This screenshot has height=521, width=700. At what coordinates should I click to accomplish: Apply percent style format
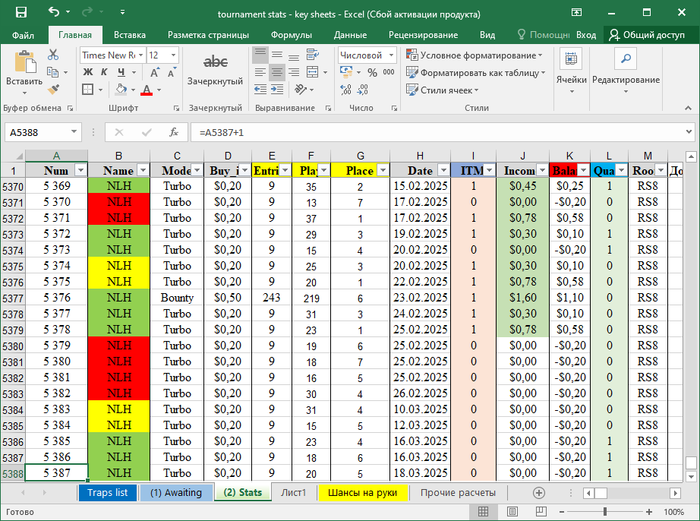tap(372, 72)
